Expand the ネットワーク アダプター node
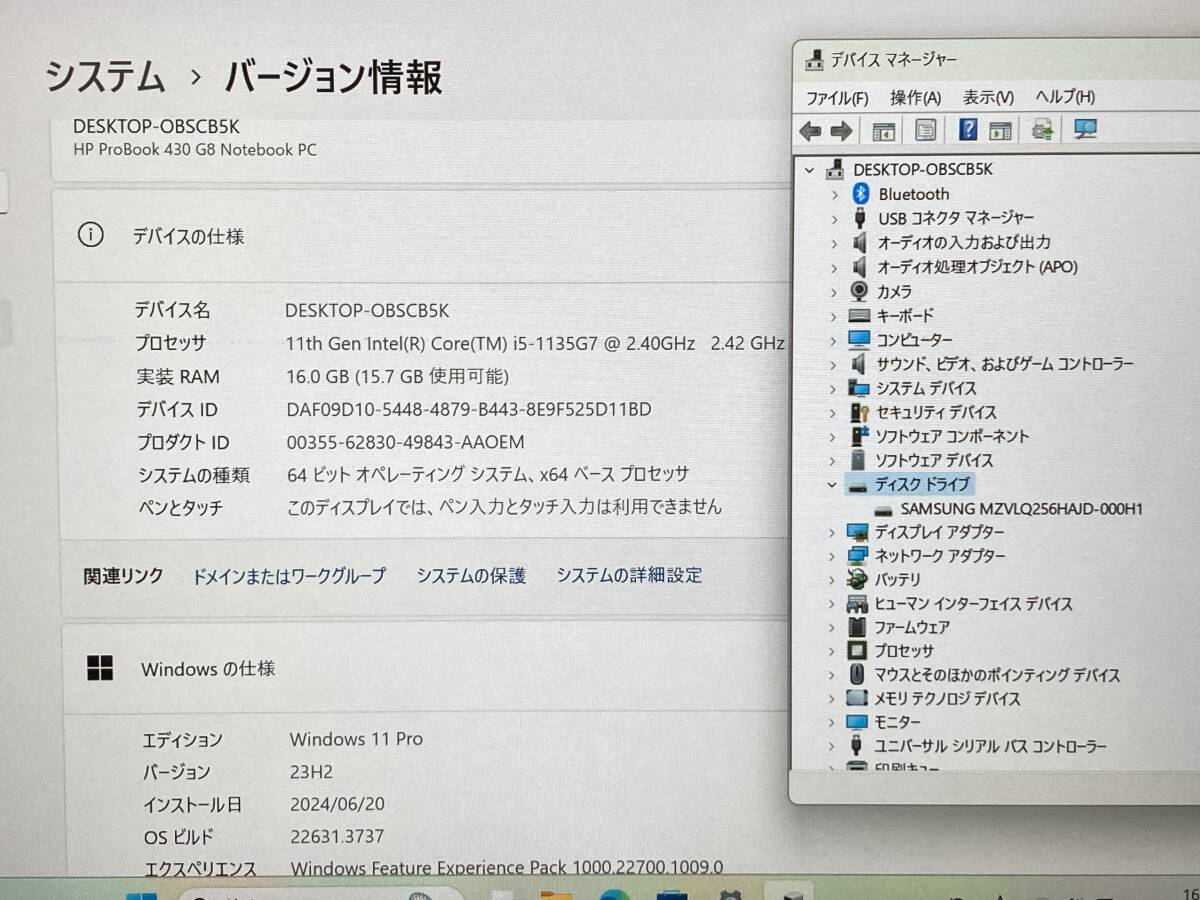This screenshot has width=1200, height=900. [x=833, y=556]
